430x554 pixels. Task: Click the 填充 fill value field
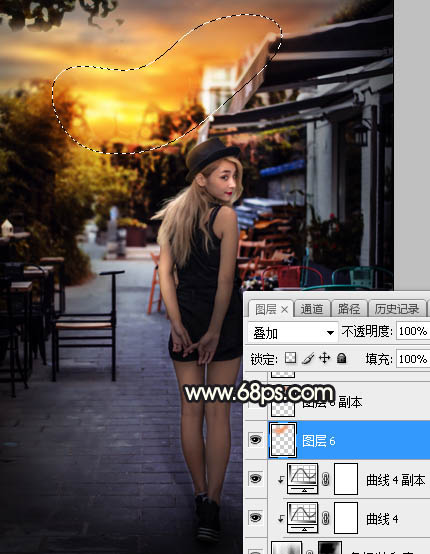413,359
